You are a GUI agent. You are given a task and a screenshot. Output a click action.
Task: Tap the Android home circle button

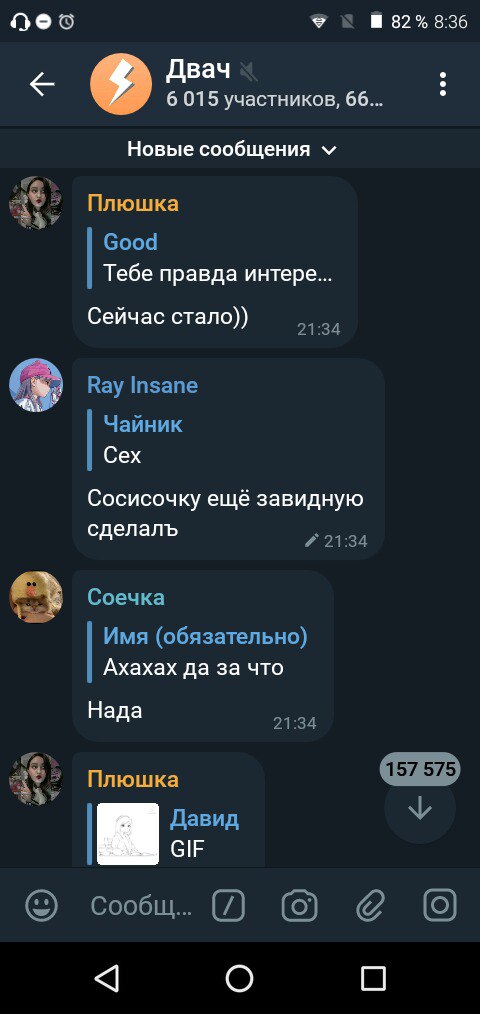tap(239, 978)
